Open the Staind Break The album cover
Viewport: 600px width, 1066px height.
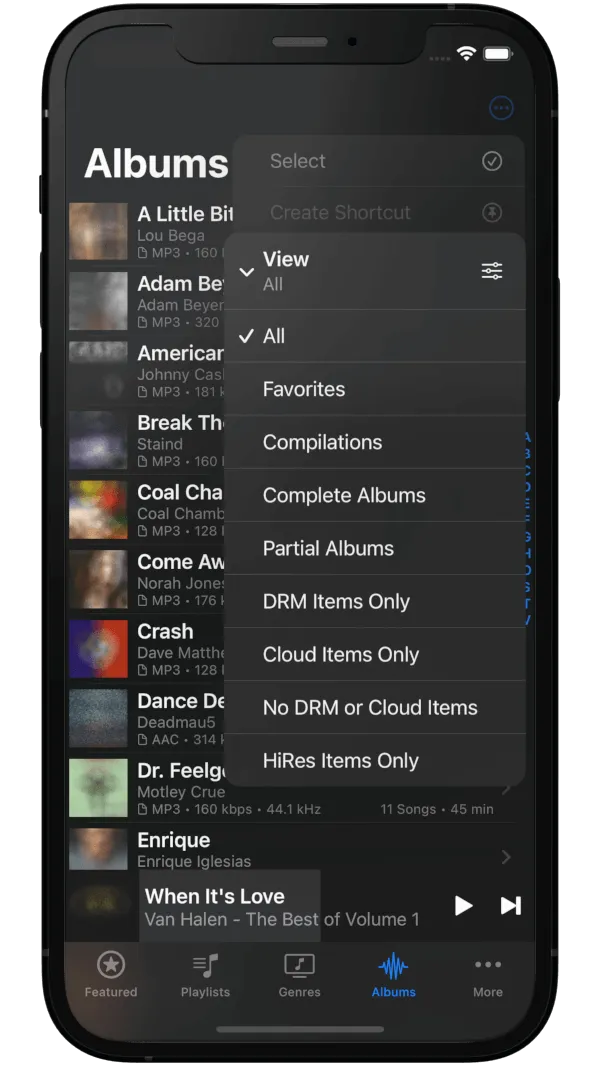pyautogui.click(x=99, y=440)
